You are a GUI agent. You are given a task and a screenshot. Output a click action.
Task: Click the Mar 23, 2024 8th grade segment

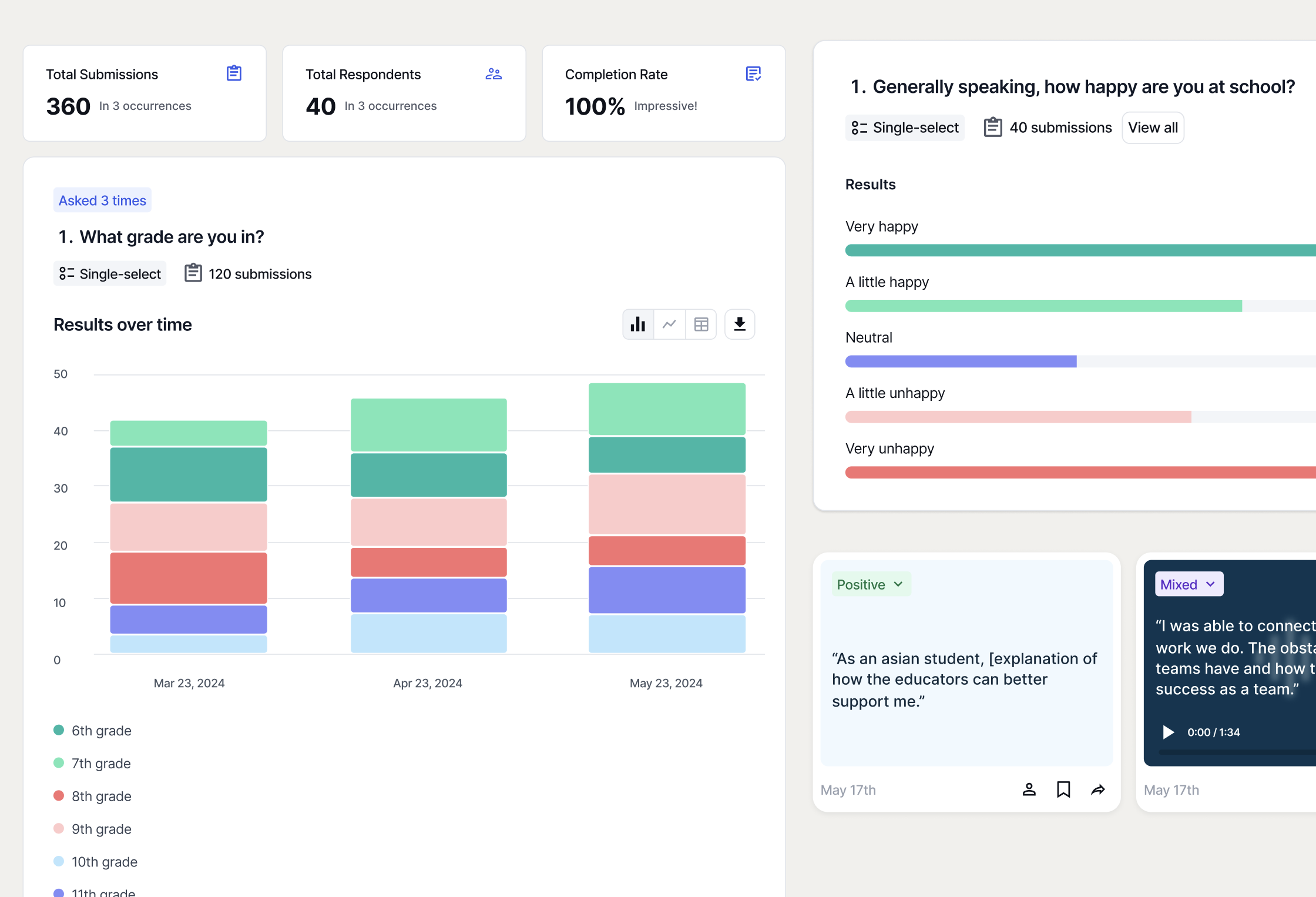[189, 578]
